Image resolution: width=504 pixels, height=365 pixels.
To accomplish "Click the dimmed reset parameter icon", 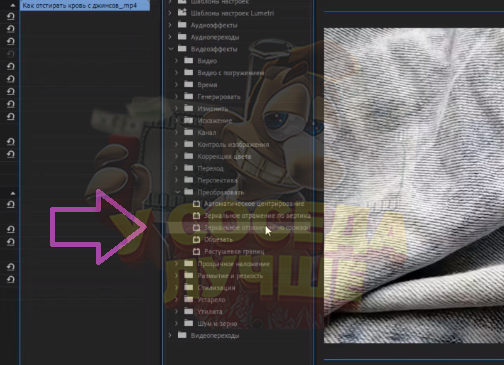I will pos(11,54).
